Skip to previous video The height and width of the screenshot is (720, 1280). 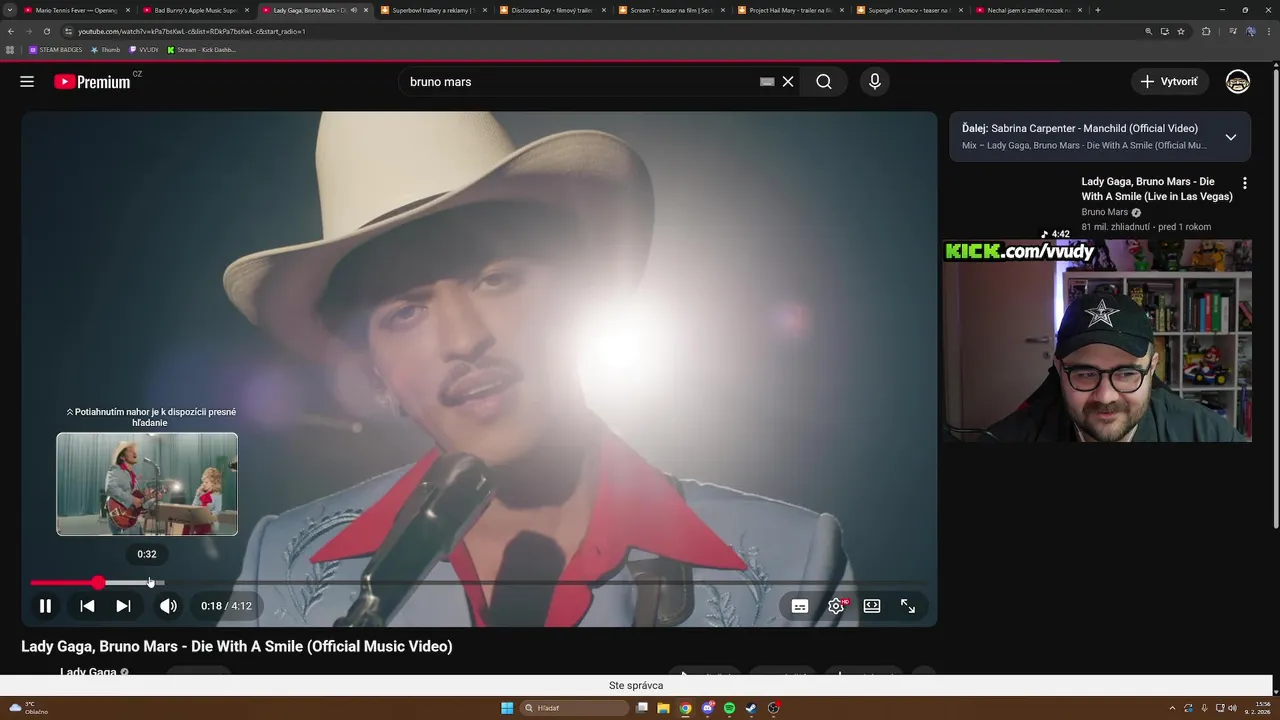click(x=87, y=606)
